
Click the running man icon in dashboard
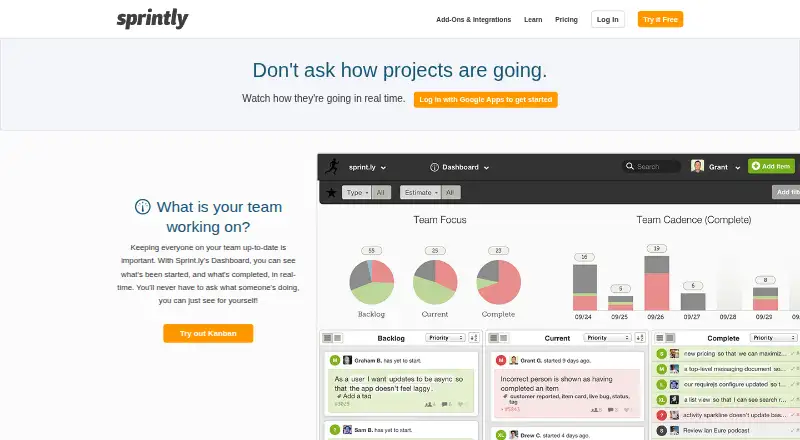[x=332, y=166]
